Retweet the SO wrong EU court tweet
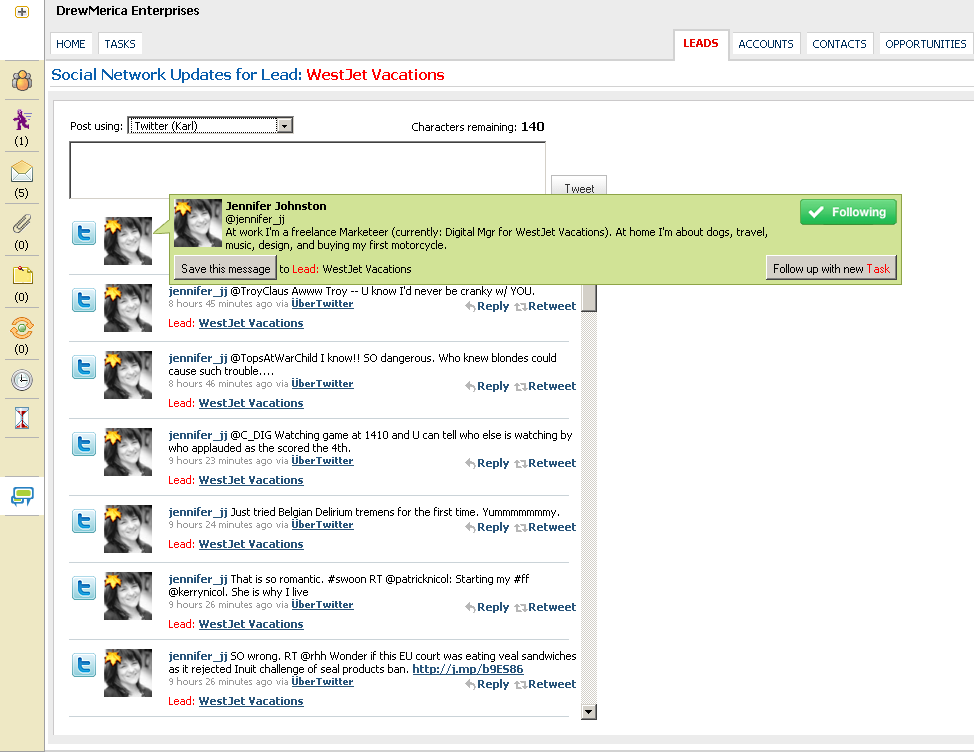Image resolution: width=974 pixels, height=752 pixels. click(545, 684)
